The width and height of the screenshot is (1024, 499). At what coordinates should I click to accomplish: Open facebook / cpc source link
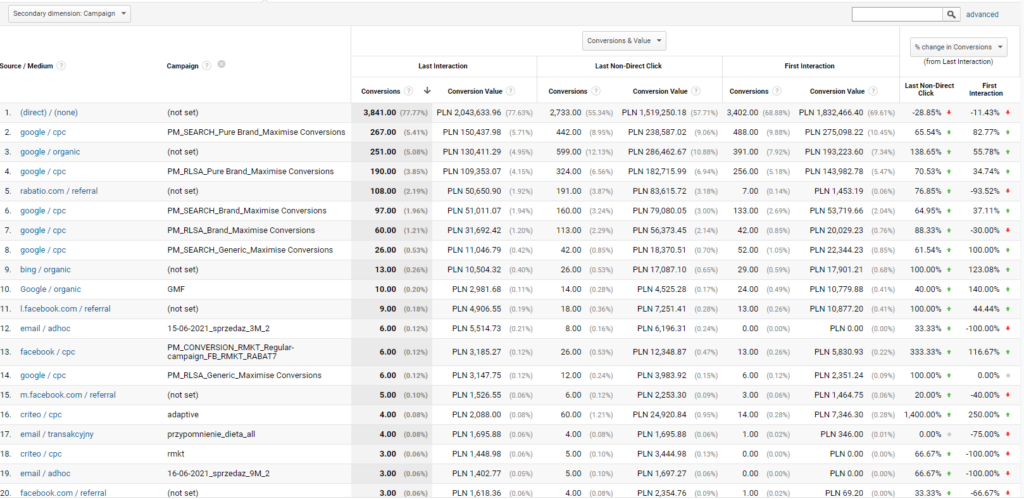click(48, 351)
